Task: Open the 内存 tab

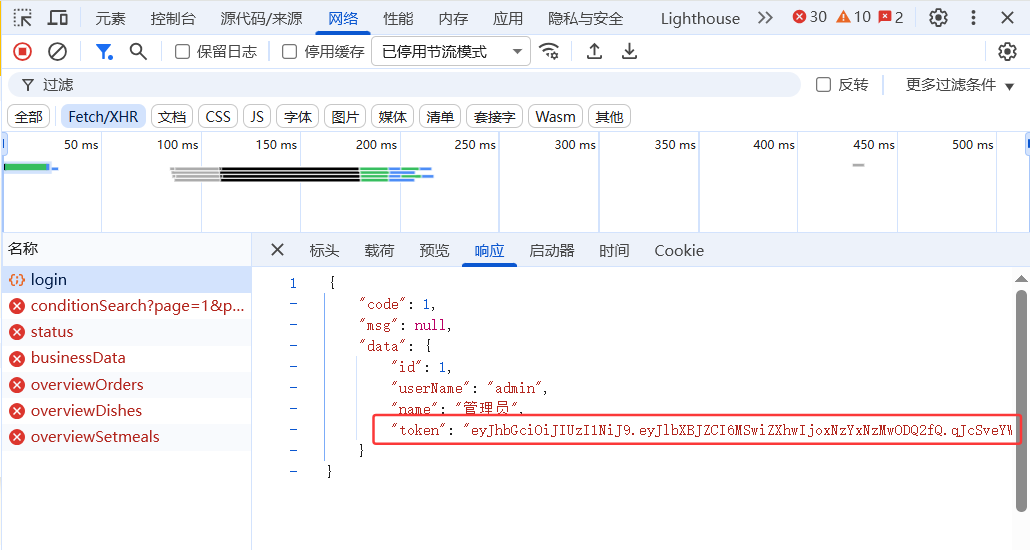Action: coord(453,18)
